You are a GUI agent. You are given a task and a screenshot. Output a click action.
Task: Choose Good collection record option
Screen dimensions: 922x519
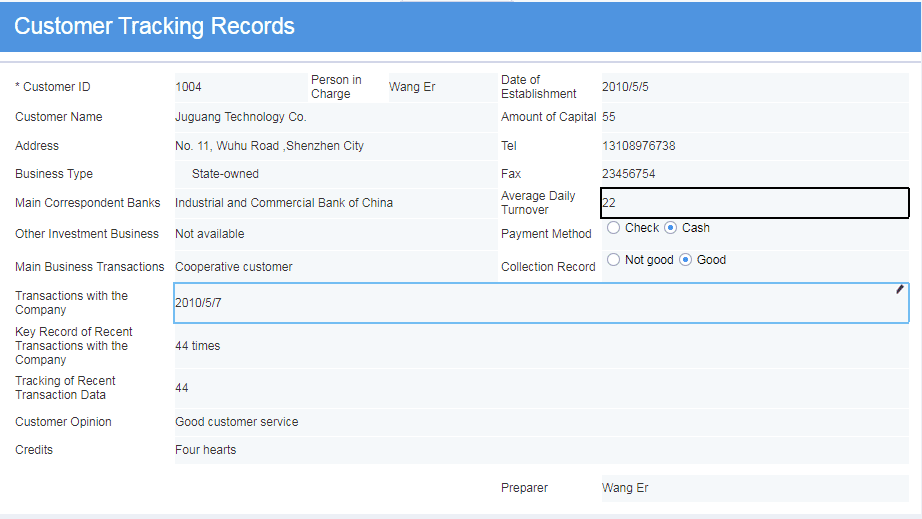pyautogui.click(x=685, y=259)
